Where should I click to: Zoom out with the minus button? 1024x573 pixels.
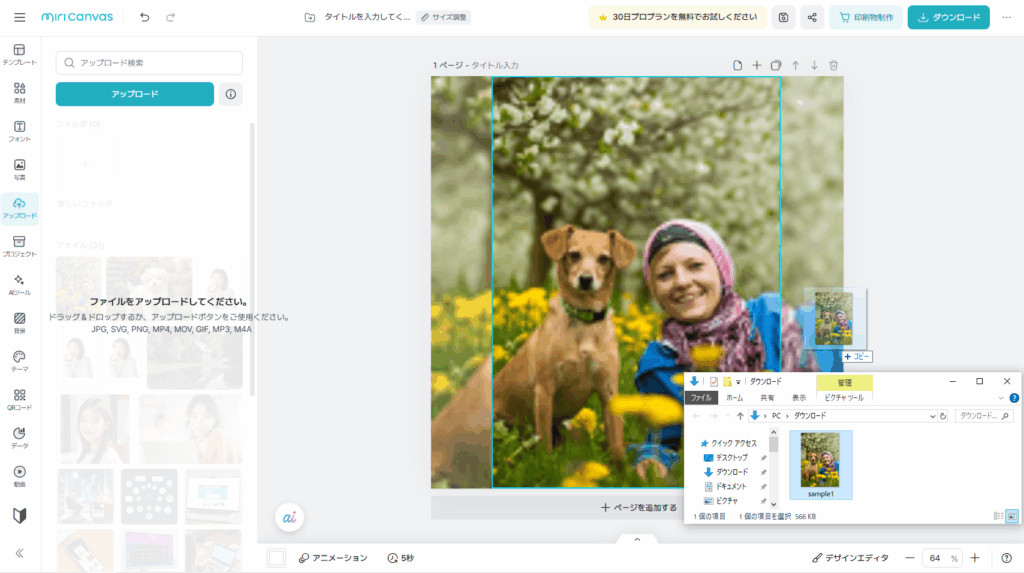tap(910, 558)
